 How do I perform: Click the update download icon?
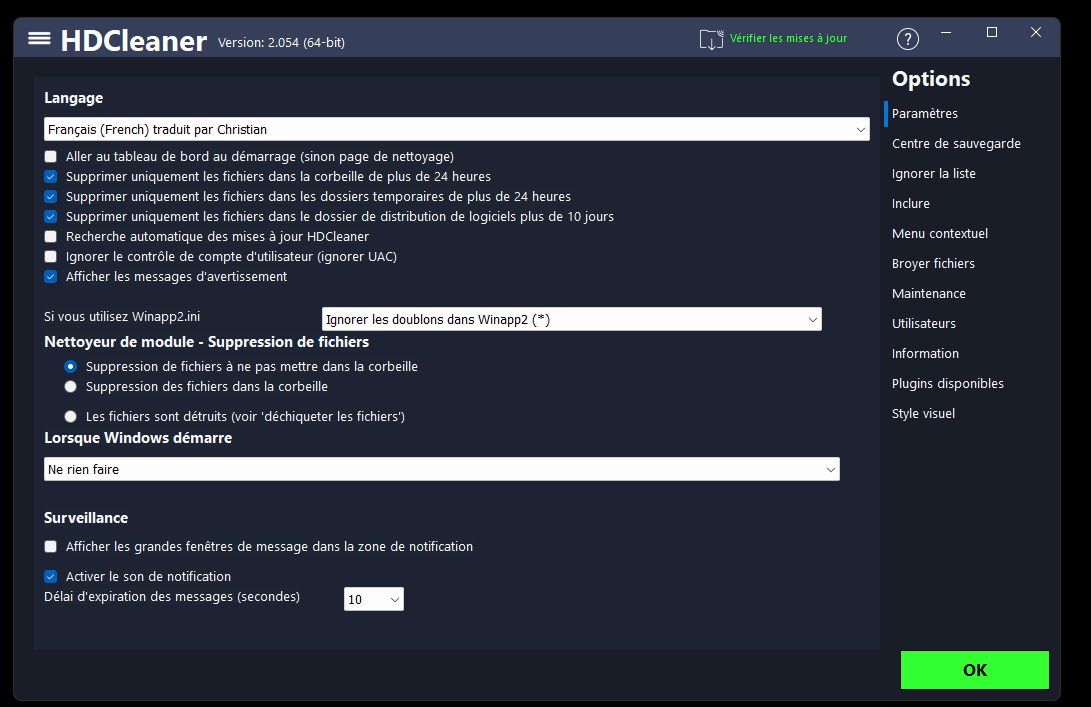tap(711, 39)
